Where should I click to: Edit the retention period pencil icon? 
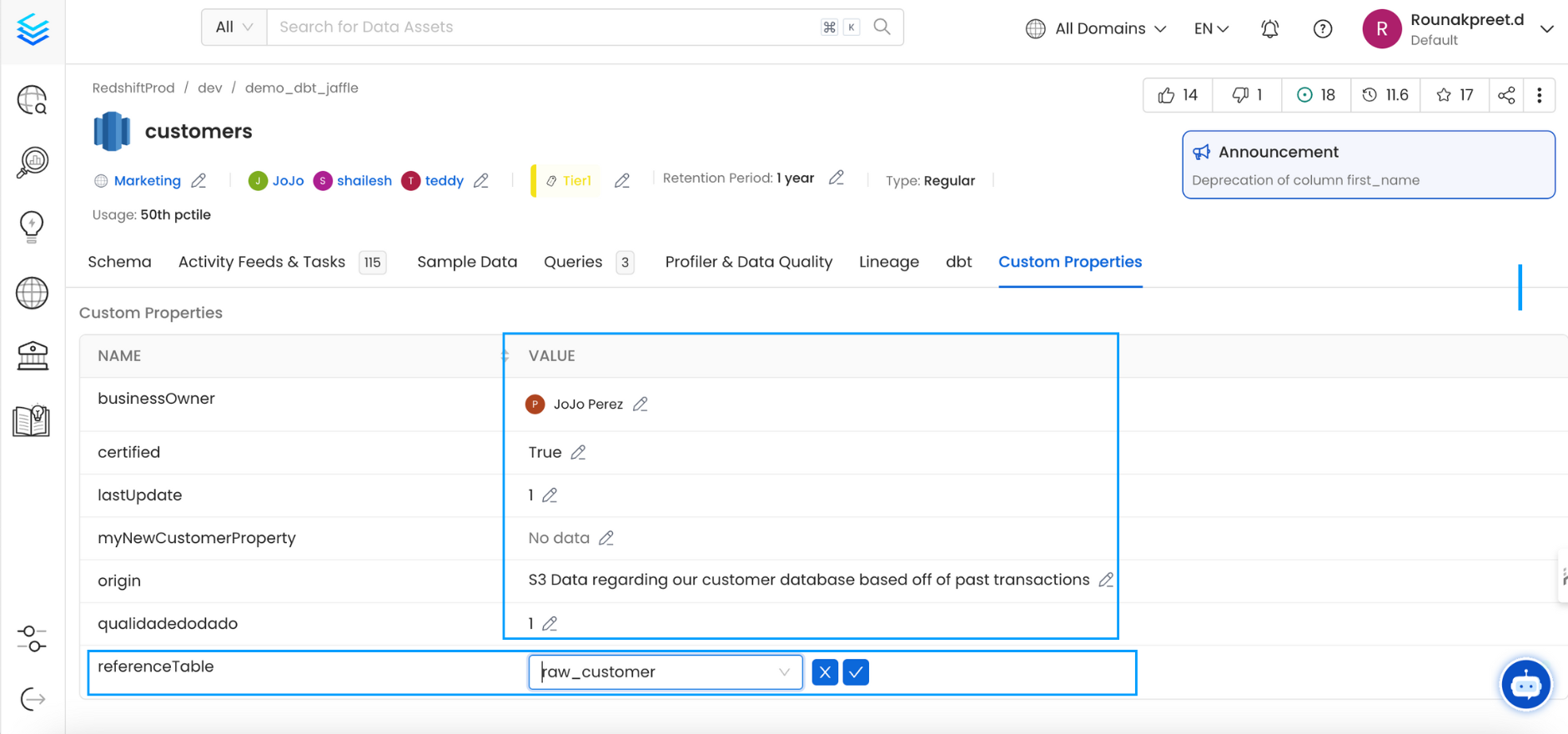click(x=837, y=178)
